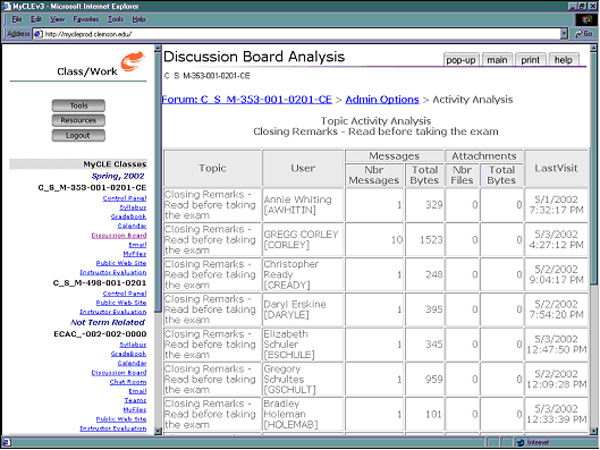Click the main pane scroll up arrow
Image resolution: width=600 pixels, height=450 pixels.
[593, 48]
